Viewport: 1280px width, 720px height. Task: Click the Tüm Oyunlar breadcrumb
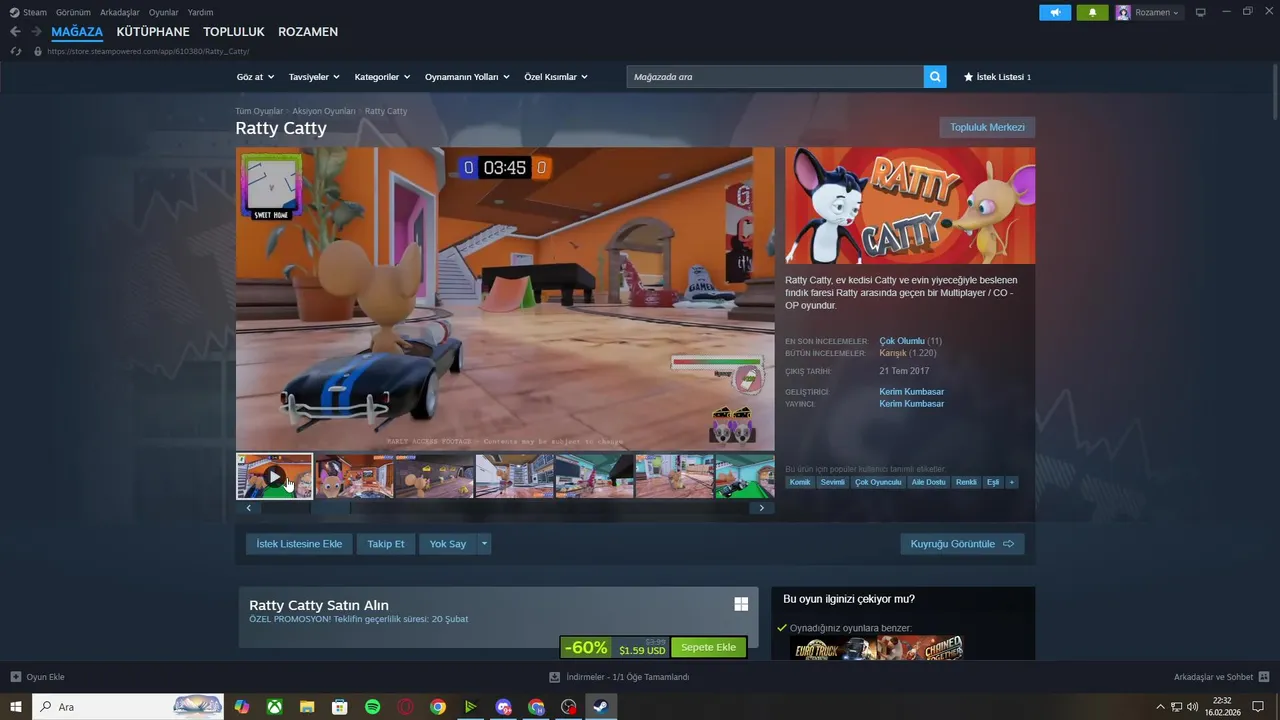coord(259,111)
